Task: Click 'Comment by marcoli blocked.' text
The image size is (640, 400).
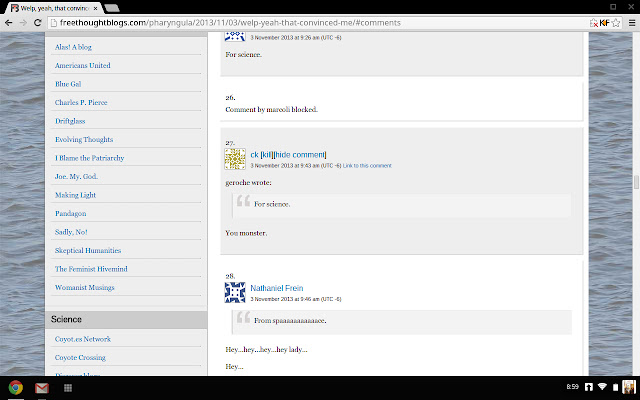Action: click(x=271, y=109)
